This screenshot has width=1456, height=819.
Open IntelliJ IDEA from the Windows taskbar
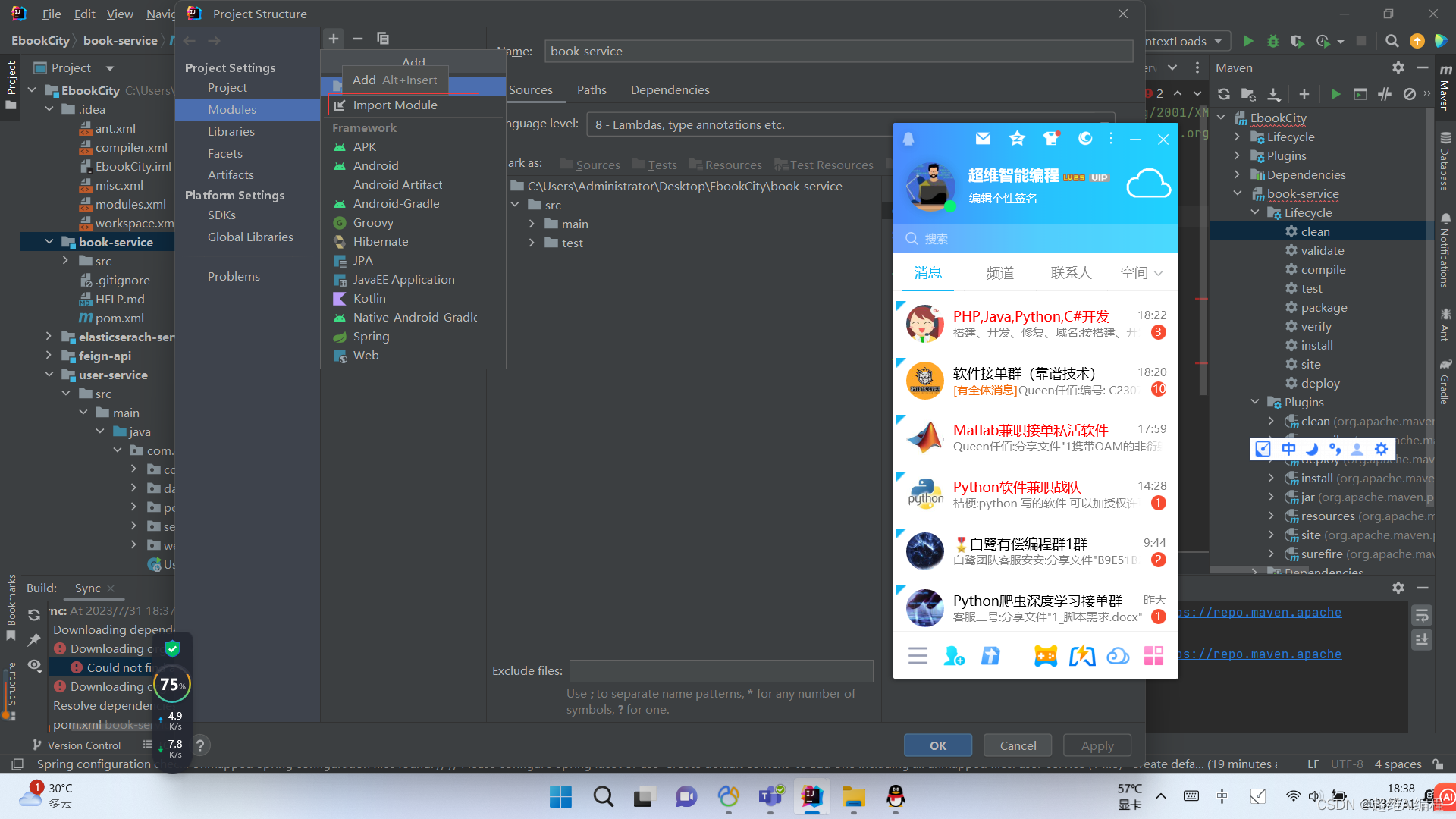click(811, 797)
